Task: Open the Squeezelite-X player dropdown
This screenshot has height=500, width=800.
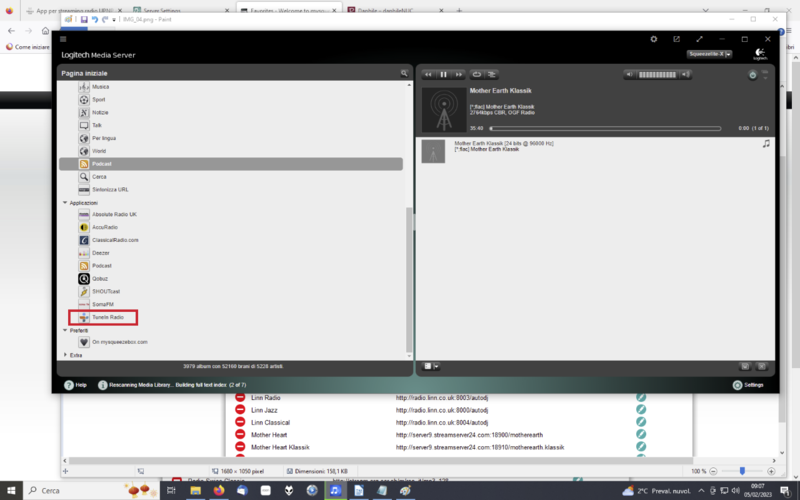Action: click(710, 54)
